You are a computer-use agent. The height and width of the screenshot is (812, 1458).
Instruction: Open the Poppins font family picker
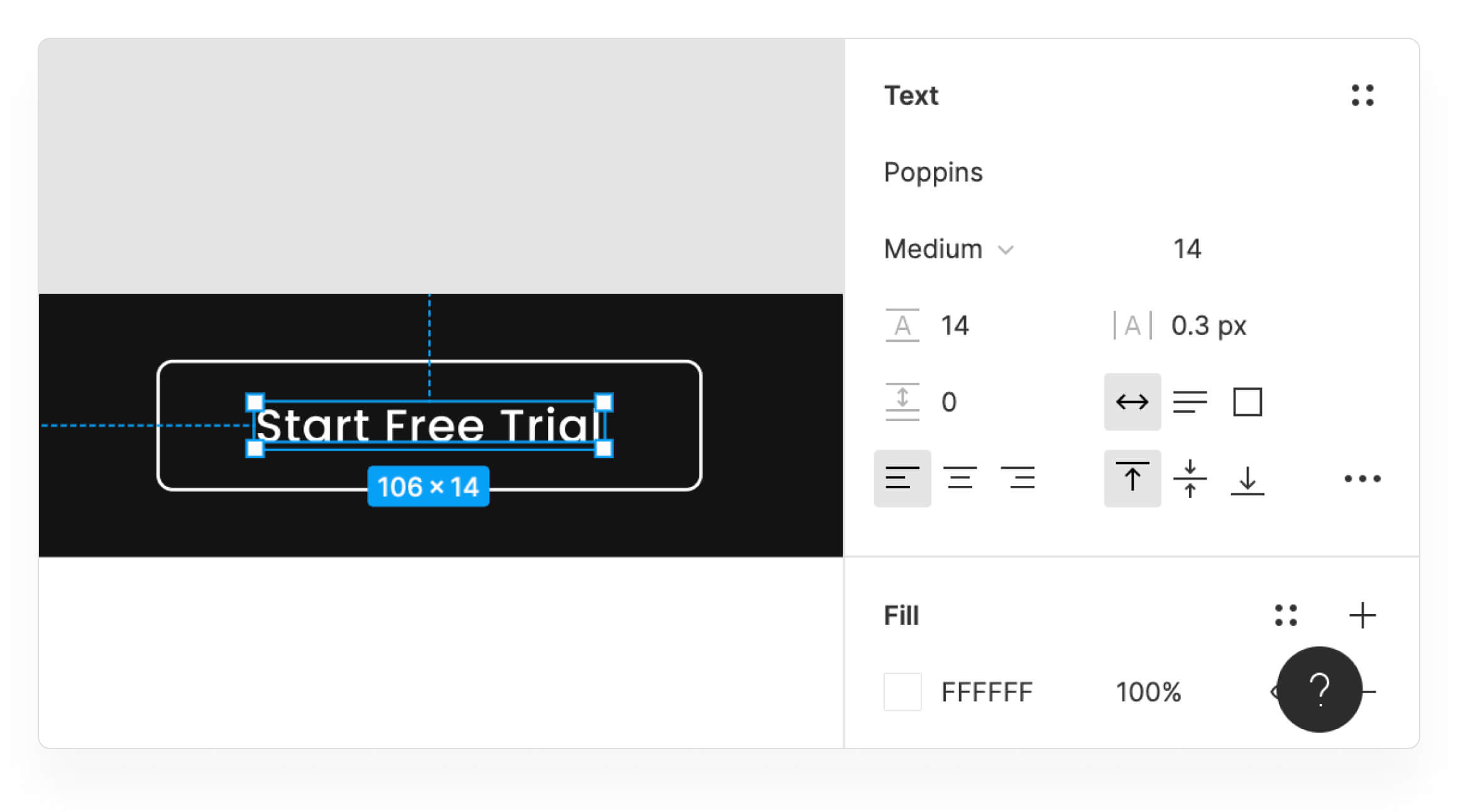[x=933, y=172]
